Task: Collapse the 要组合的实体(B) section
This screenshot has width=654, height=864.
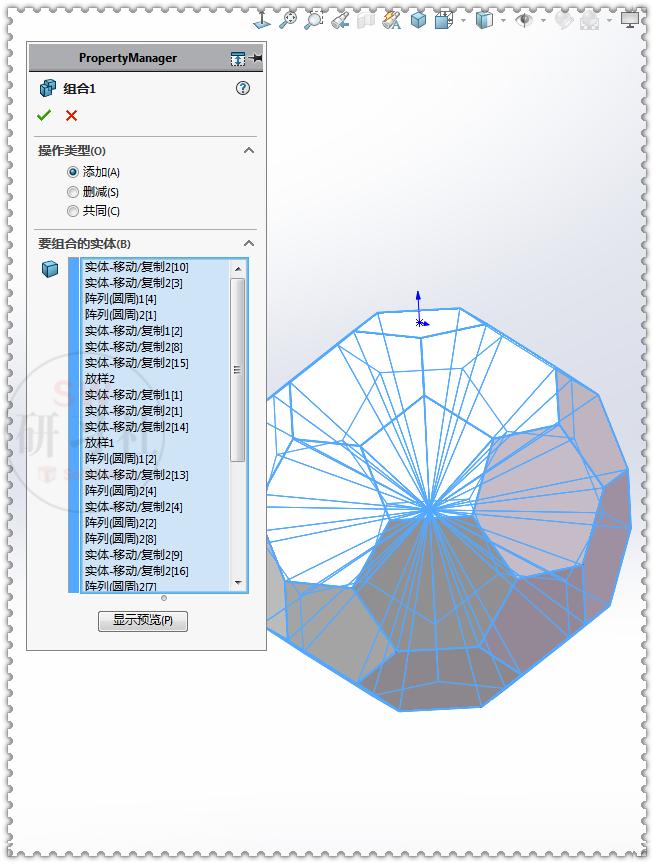Action: [249, 244]
